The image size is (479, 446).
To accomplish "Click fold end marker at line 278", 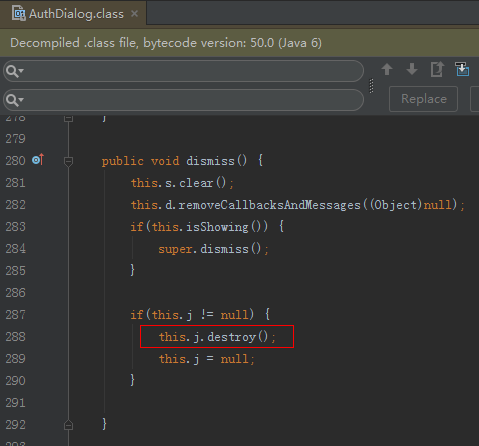I will (68, 118).
